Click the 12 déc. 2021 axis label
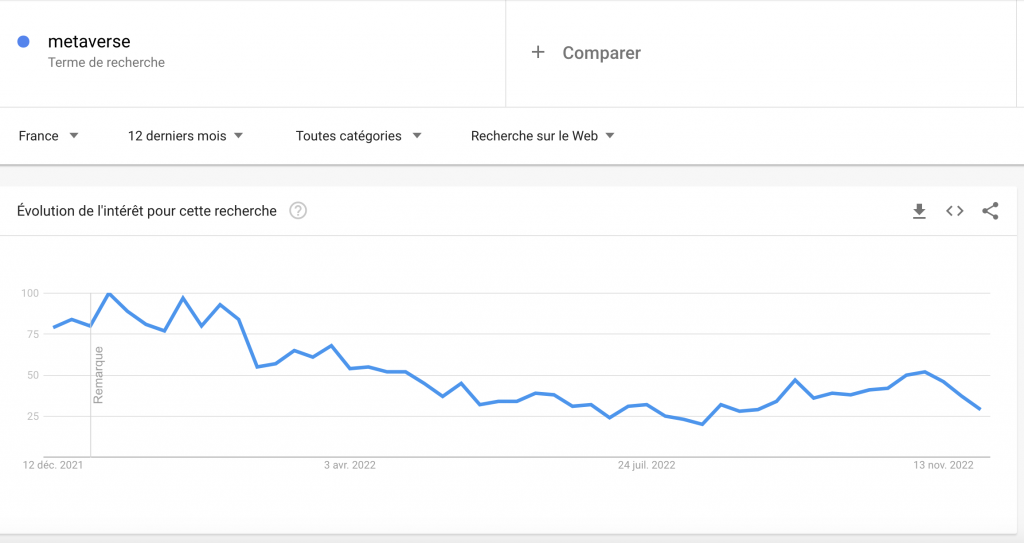The height and width of the screenshot is (543, 1024). click(x=53, y=465)
